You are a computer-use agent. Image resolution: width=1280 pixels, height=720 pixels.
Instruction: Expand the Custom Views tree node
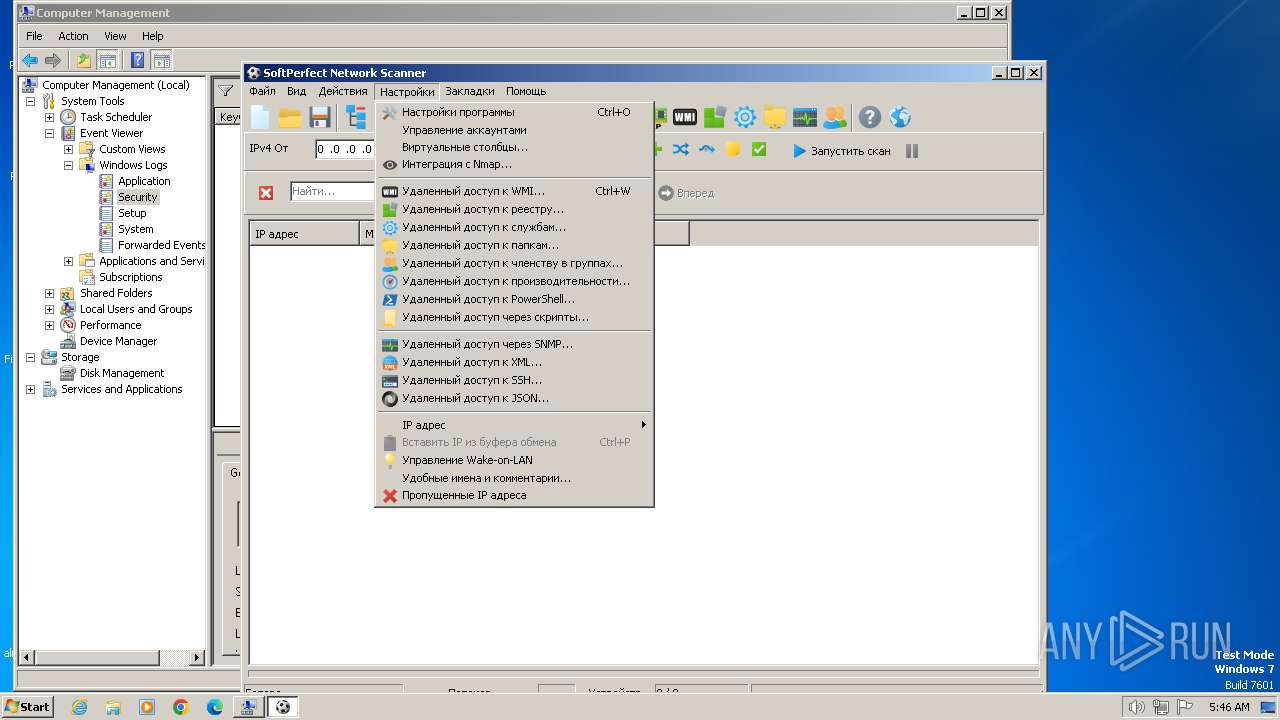tap(68, 149)
